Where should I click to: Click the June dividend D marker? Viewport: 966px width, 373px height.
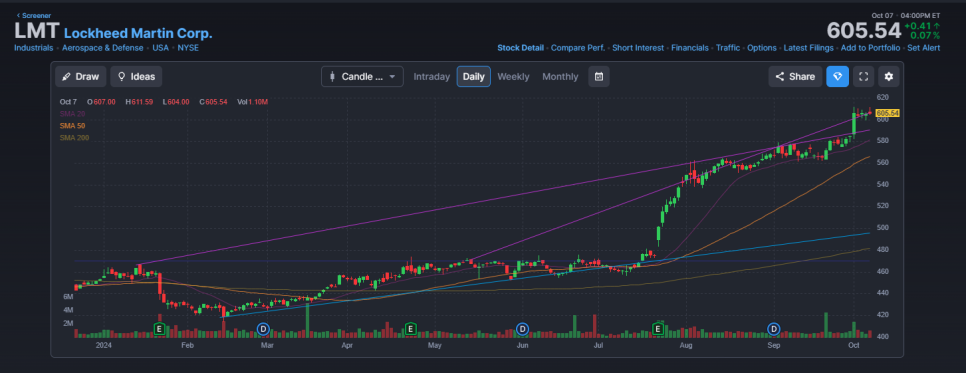pyautogui.click(x=522, y=329)
